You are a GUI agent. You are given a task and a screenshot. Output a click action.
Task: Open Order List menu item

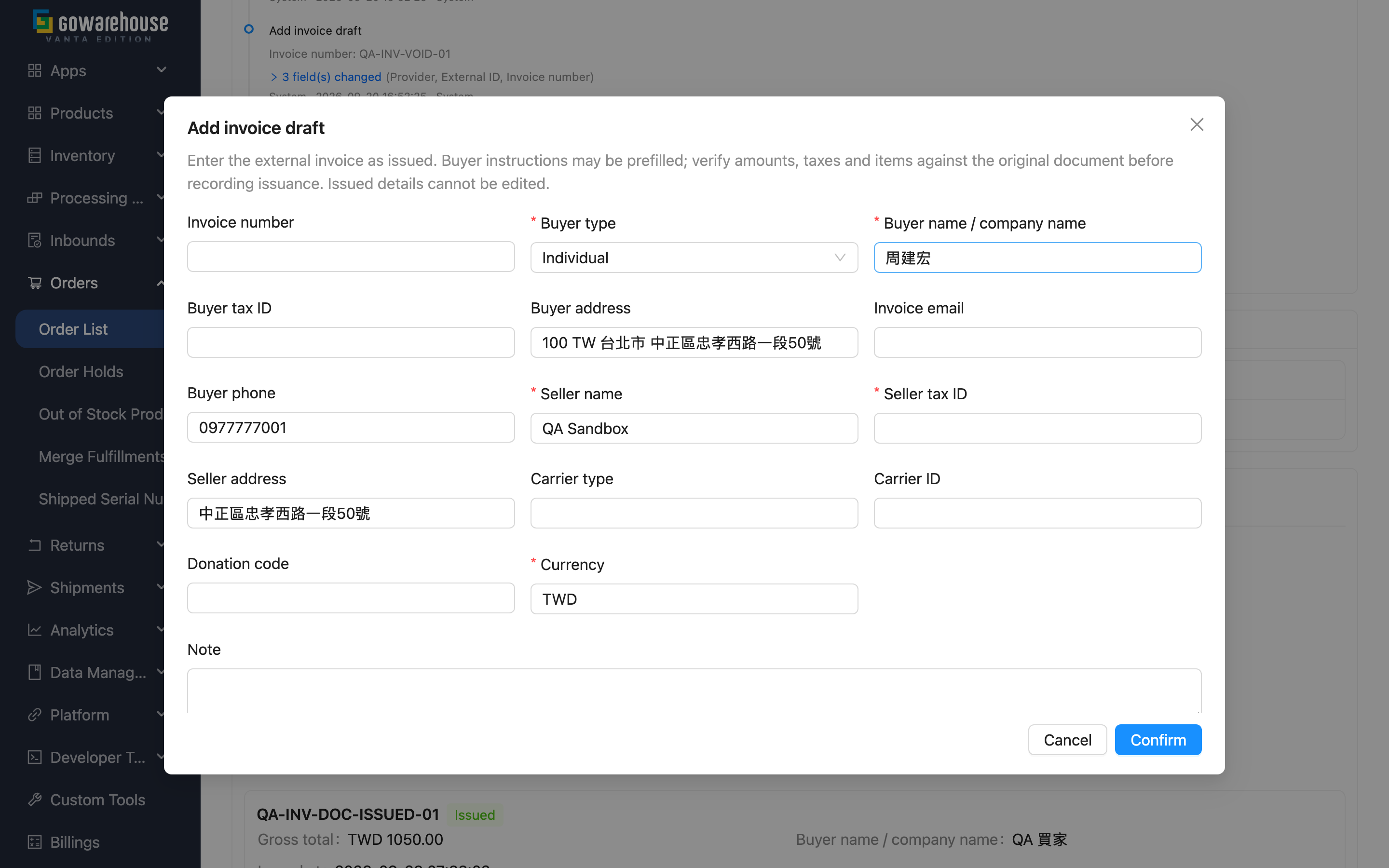(90, 329)
